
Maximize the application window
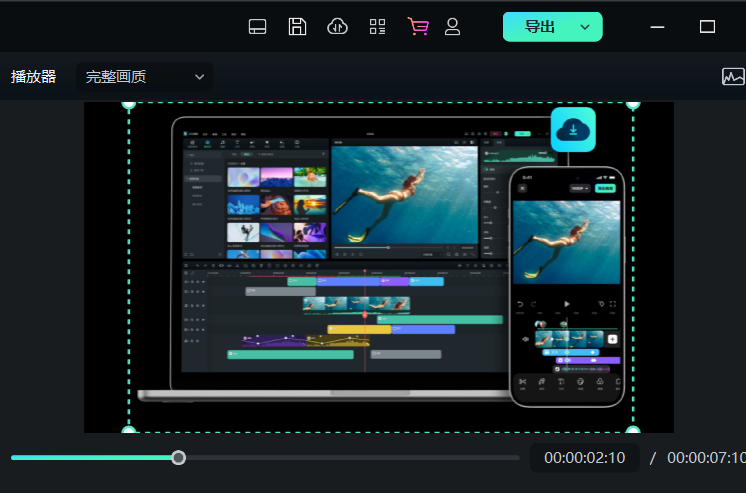707,27
